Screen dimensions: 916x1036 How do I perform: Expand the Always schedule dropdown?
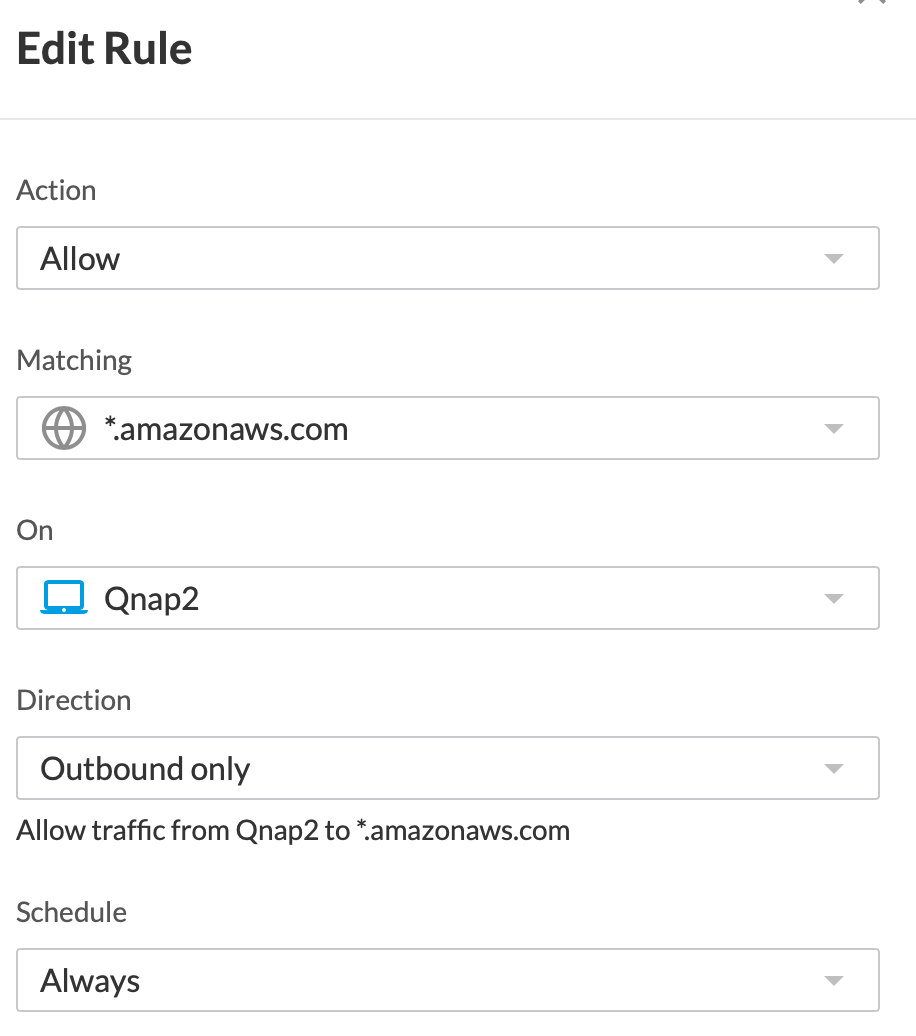tap(447, 981)
